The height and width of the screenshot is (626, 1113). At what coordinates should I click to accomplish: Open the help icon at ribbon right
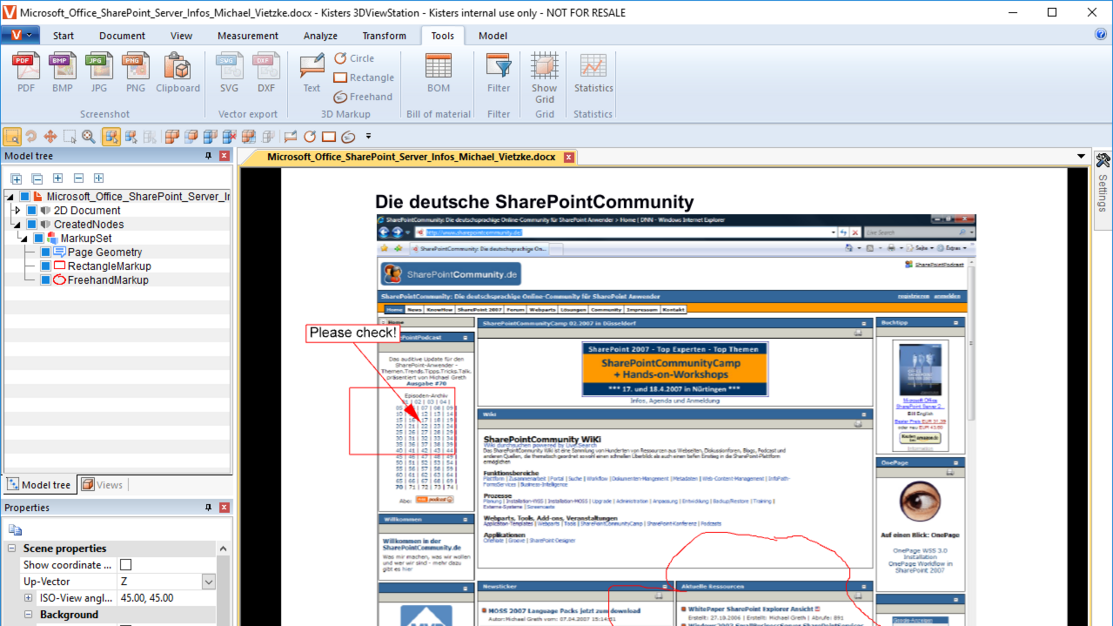click(1101, 34)
